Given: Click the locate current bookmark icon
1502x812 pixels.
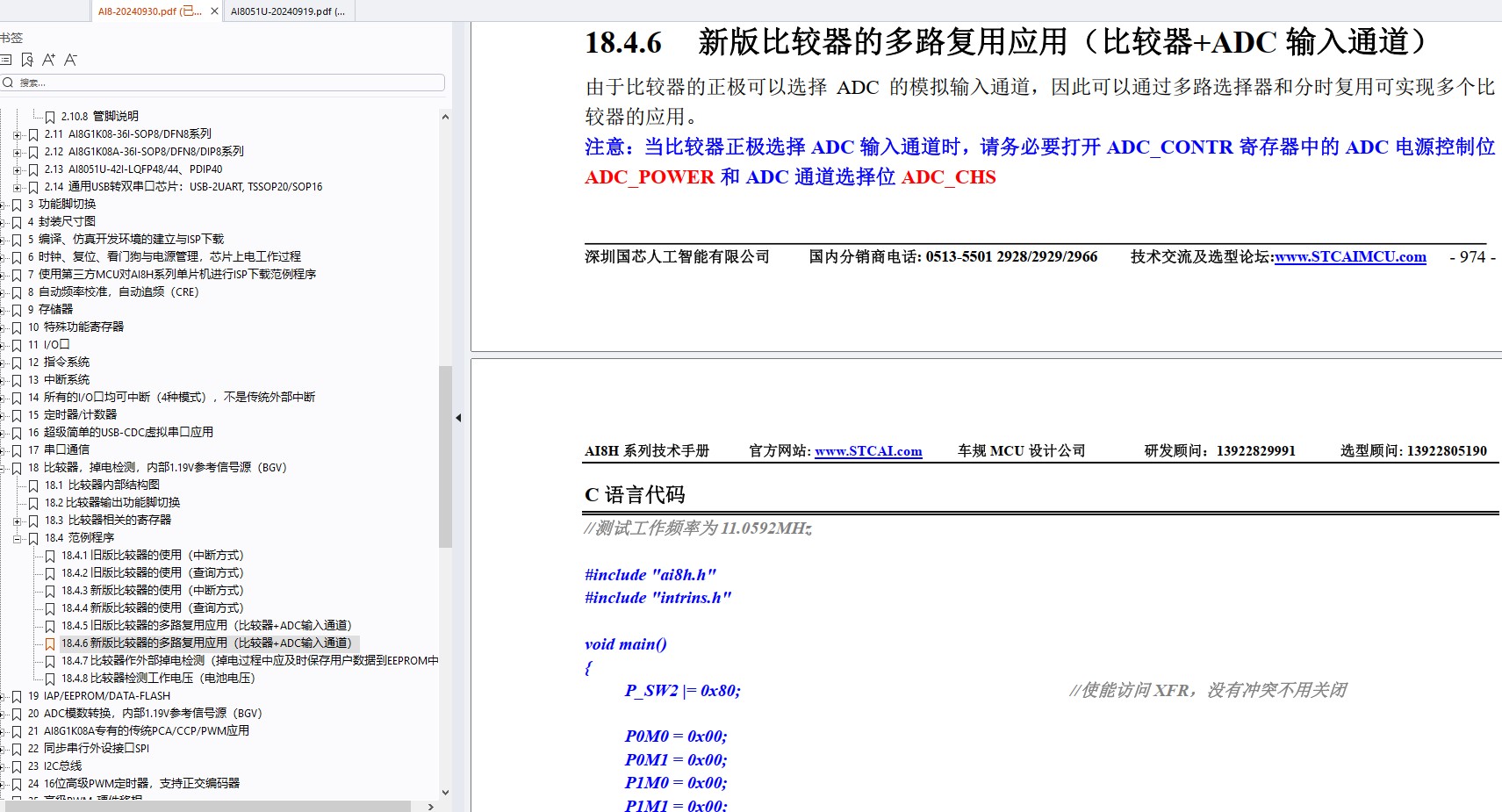Looking at the screenshot, I should click(x=27, y=60).
